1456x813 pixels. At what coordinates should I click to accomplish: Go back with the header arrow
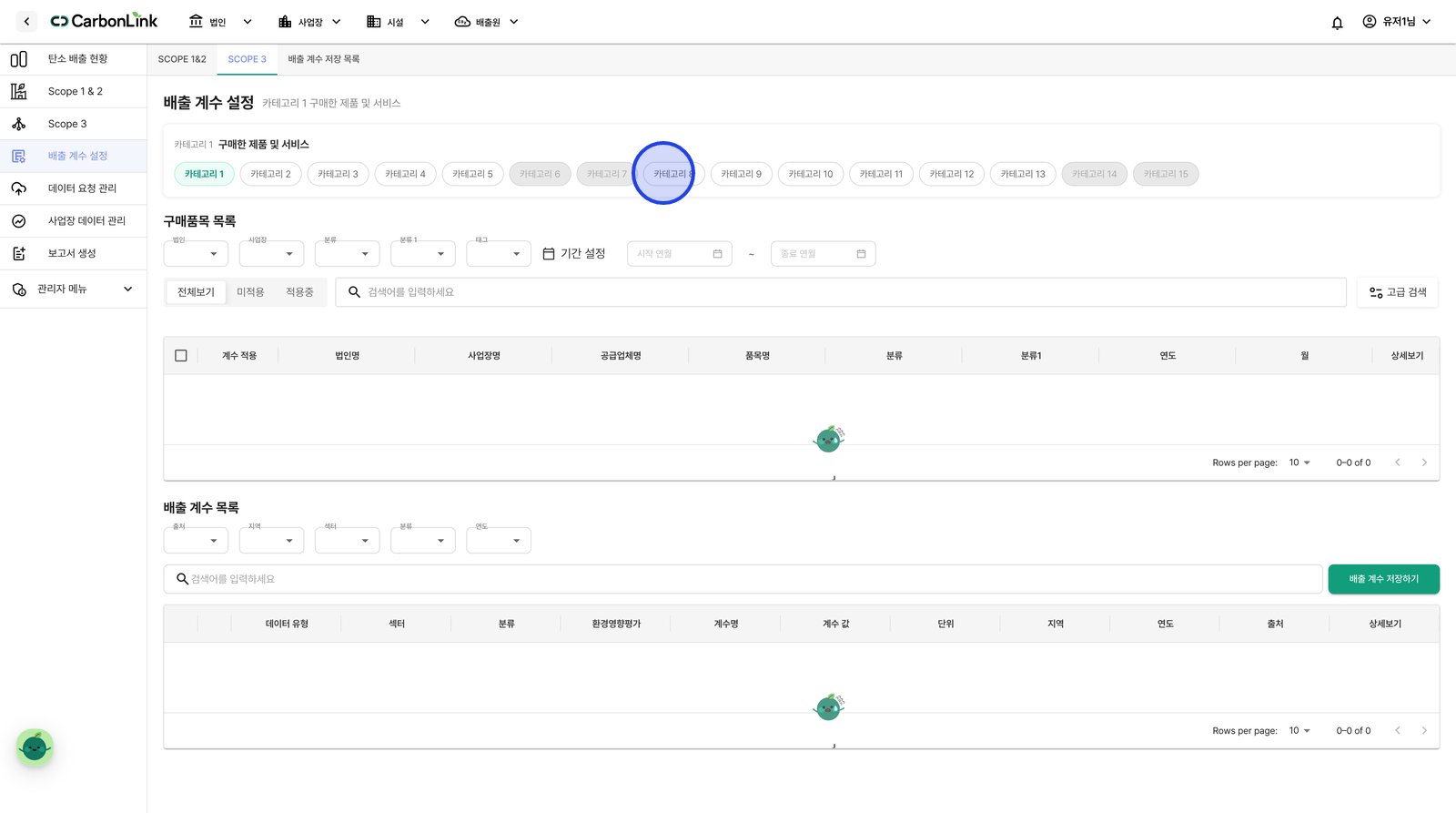[x=26, y=21]
